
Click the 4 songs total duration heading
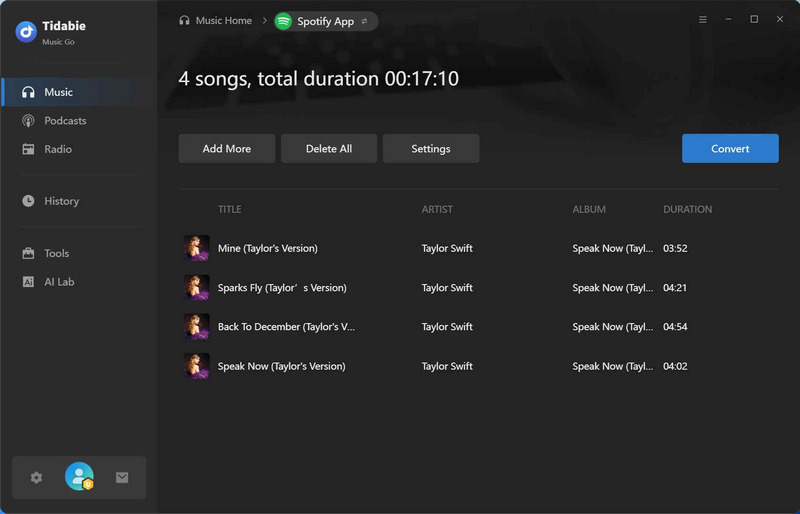click(318, 79)
